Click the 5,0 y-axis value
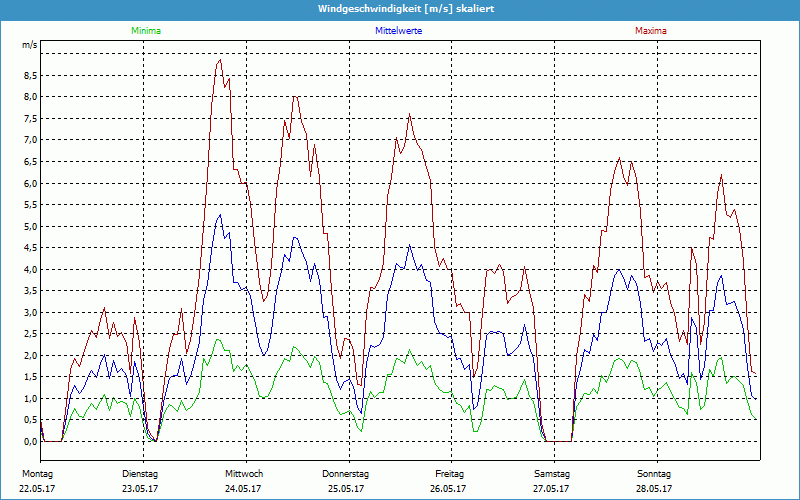Image resolution: width=800 pixels, height=500 pixels. (31, 226)
